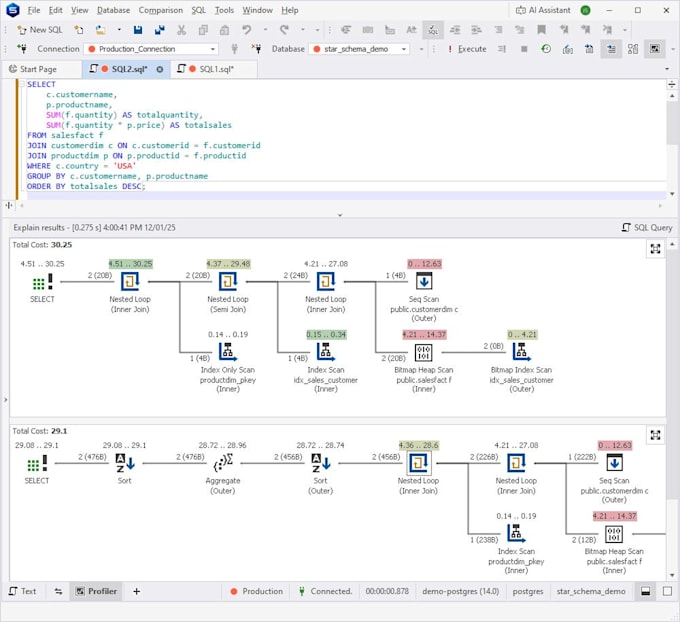Image resolution: width=680 pixels, height=622 pixels.
Task: Click the Redo arrow icon
Action: [284, 30]
